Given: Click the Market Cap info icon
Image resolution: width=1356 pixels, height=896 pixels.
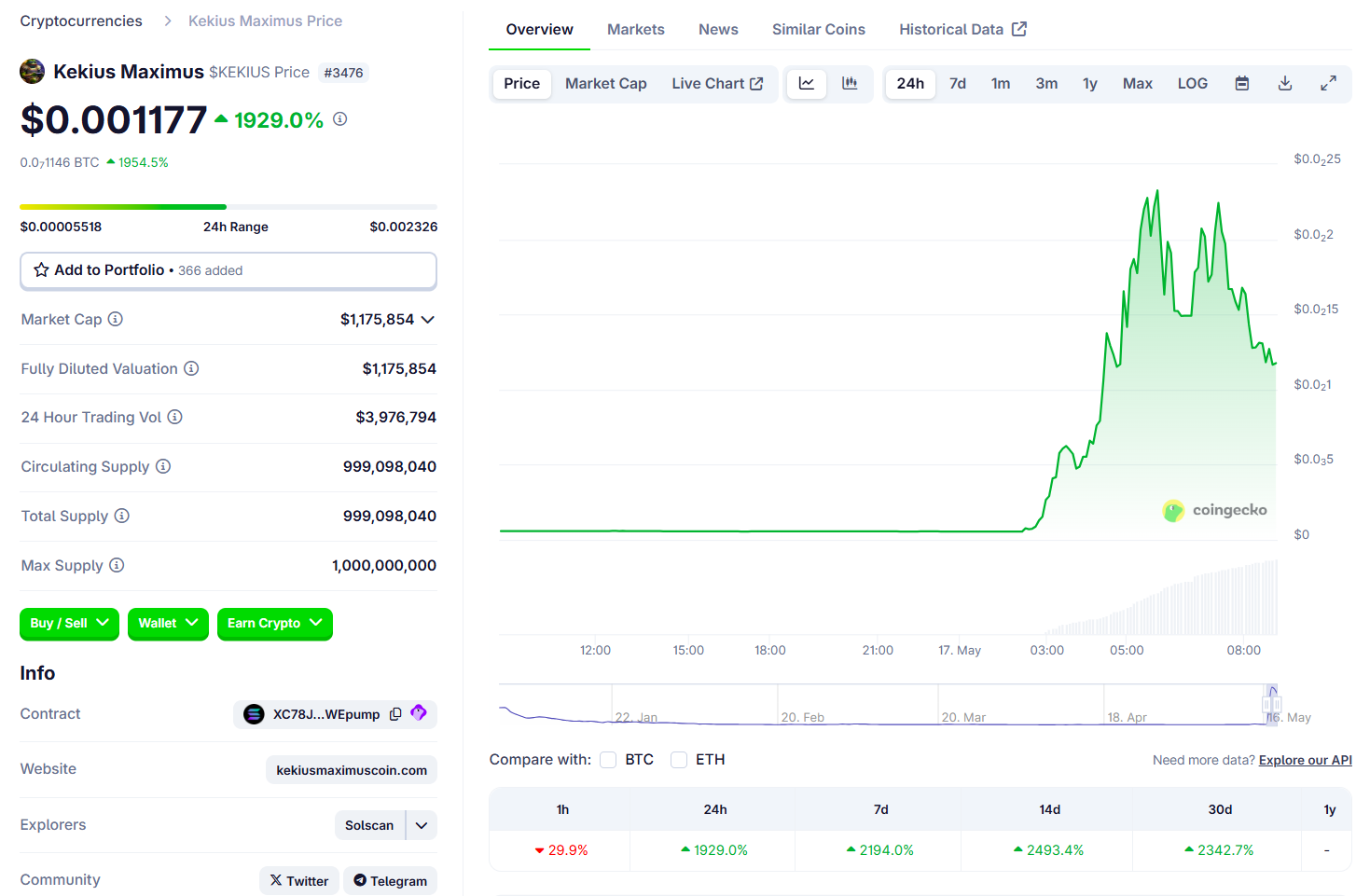Looking at the screenshot, I should click(x=116, y=319).
